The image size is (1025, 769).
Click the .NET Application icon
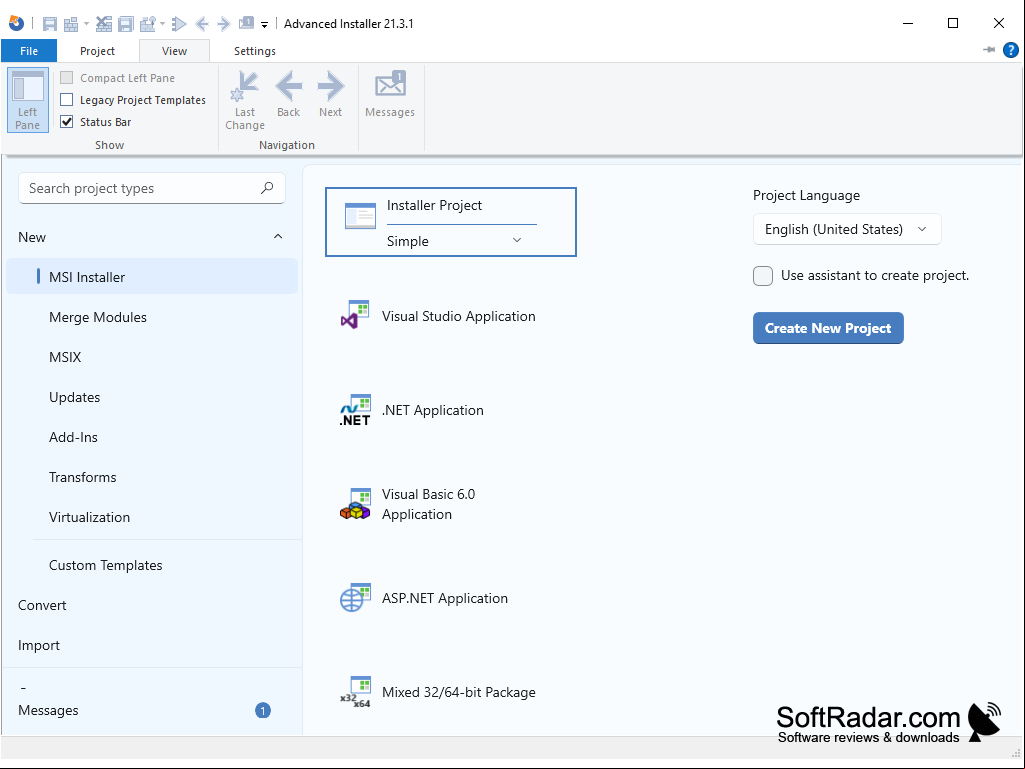coord(355,410)
